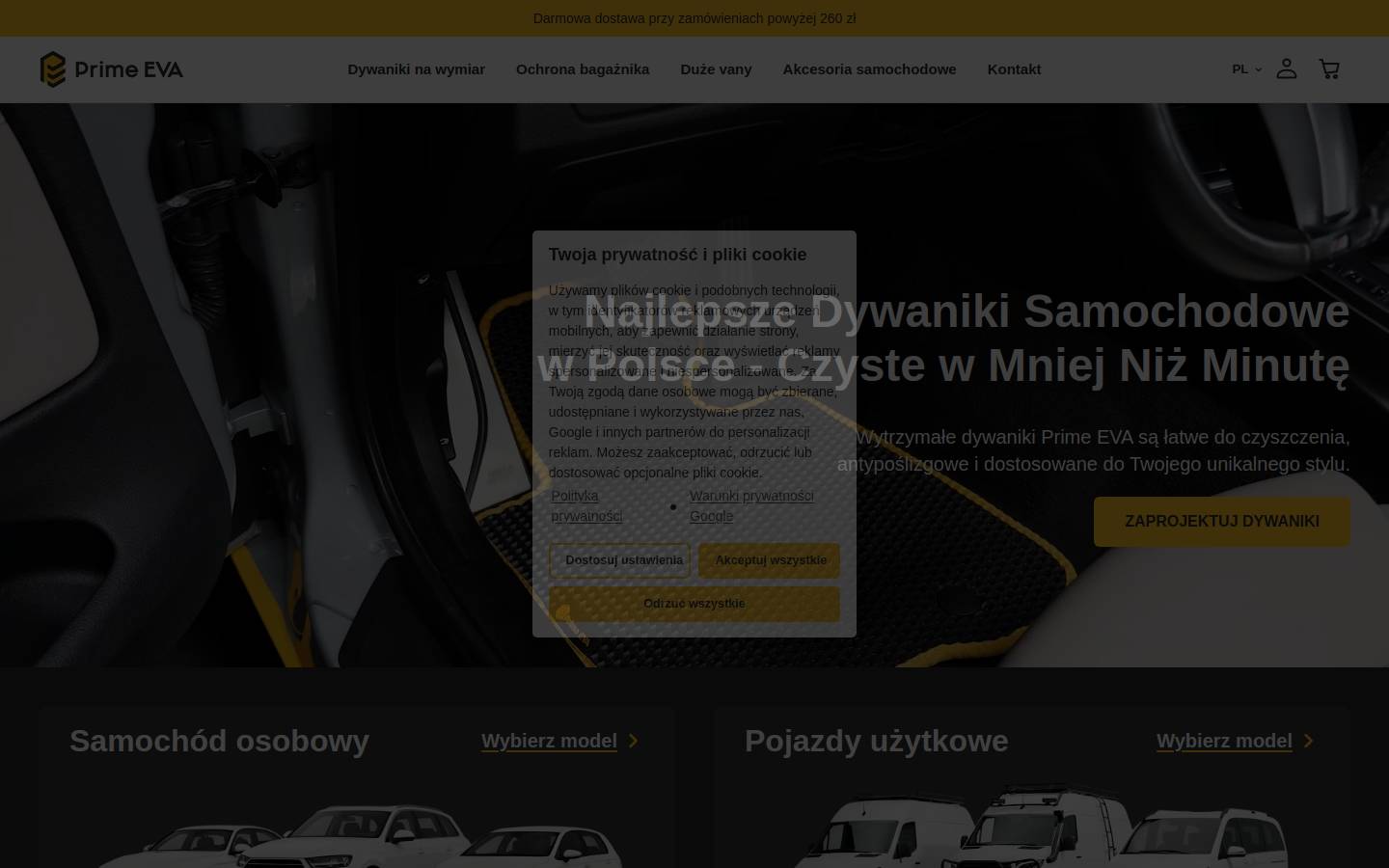Open the shopping cart icon
The width and height of the screenshot is (1389, 868).
1329,68
